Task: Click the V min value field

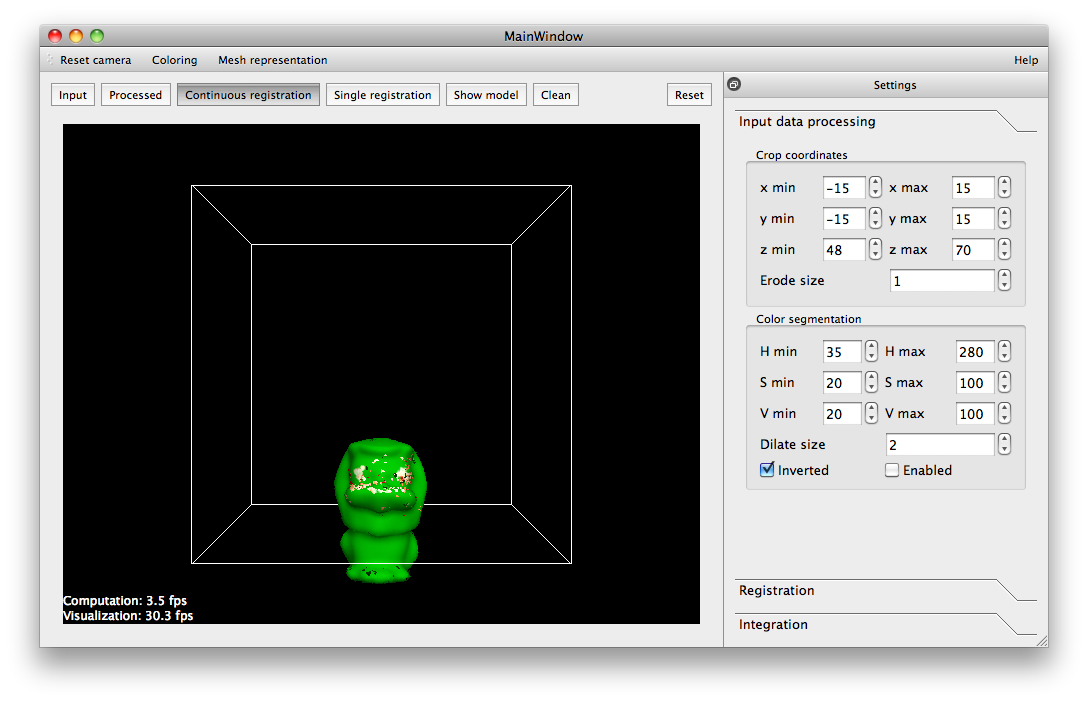Action: coord(842,414)
